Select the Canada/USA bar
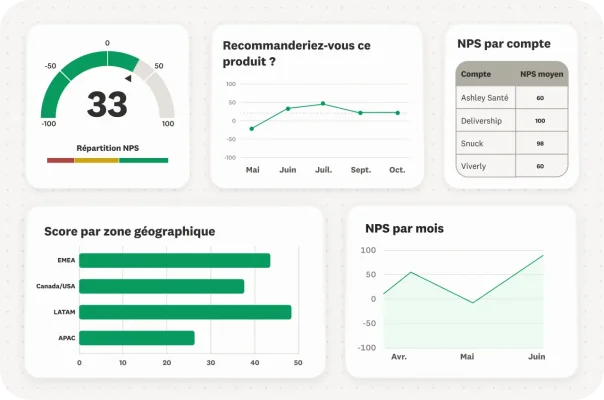Viewport: 604px width, 400px height. (x=161, y=286)
